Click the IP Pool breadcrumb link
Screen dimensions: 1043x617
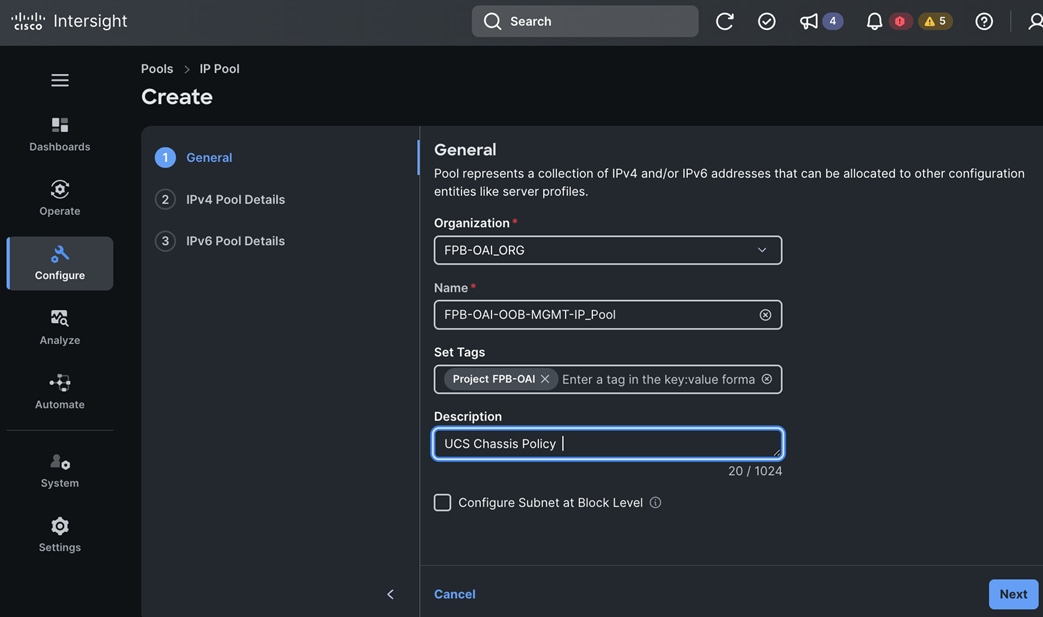pyautogui.click(x=220, y=68)
